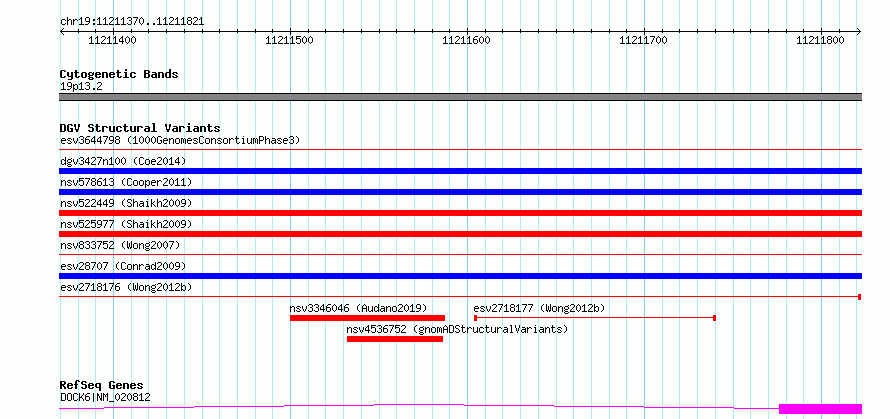Select the Cytogenetic Bands track title
The image size is (890, 419).
(x=119, y=74)
